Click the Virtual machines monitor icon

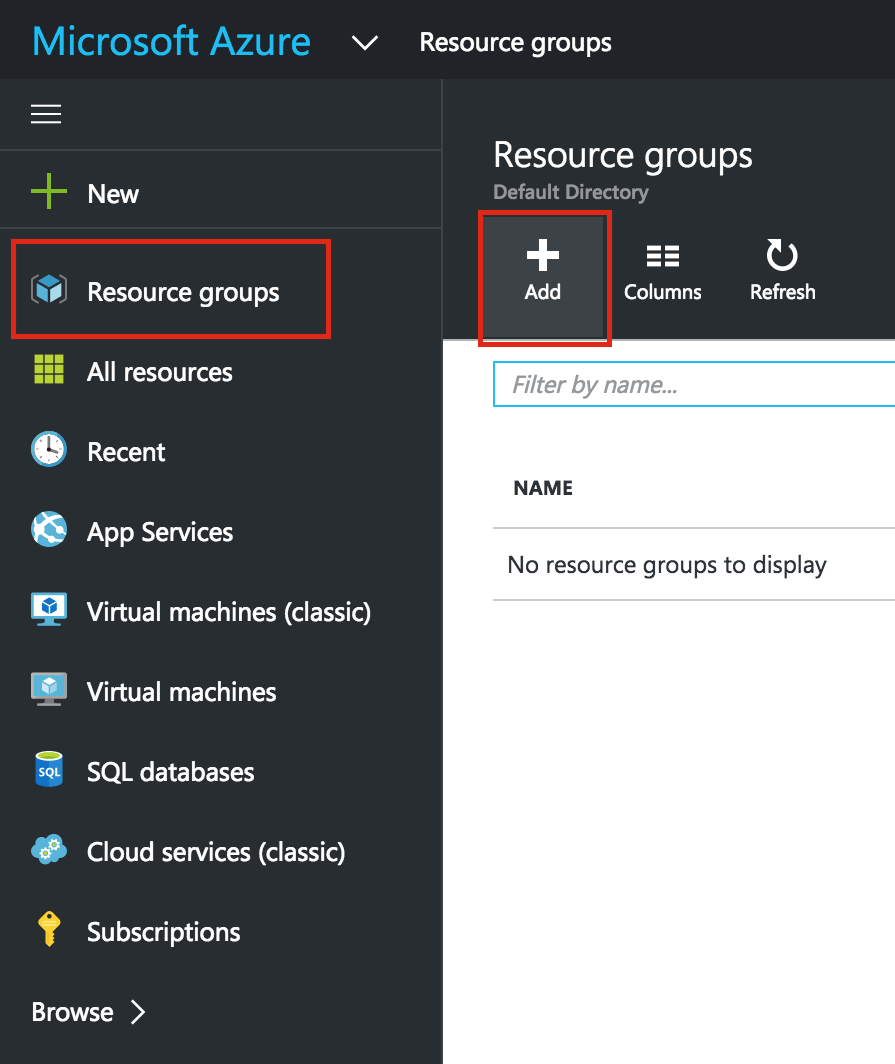(49, 689)
